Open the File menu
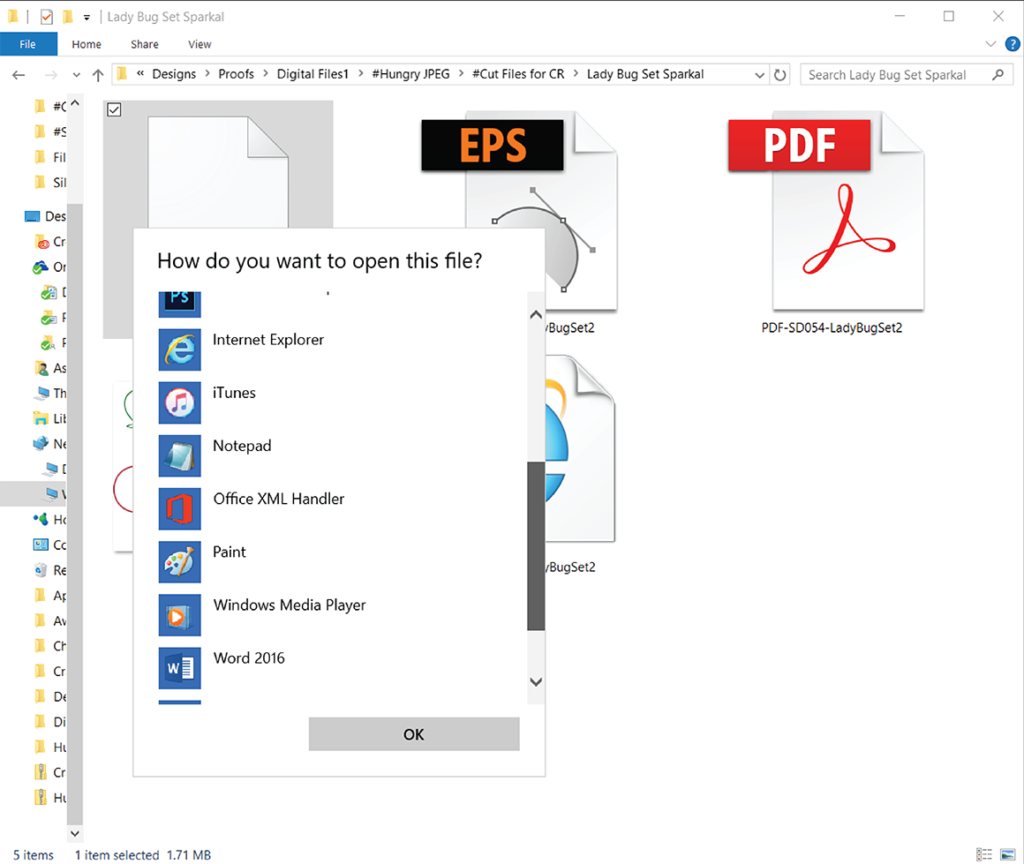The image size is (1024, 864). [28, 44]
